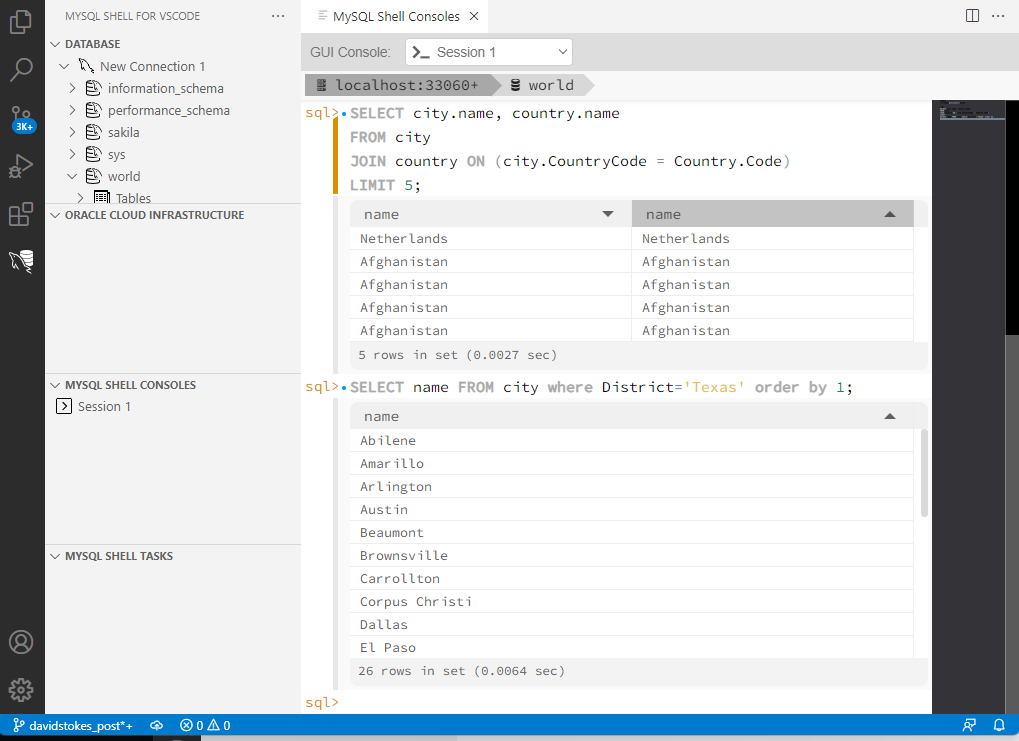
Task: Open Source Control view with 3K+ badge
Action: [21, 118]
